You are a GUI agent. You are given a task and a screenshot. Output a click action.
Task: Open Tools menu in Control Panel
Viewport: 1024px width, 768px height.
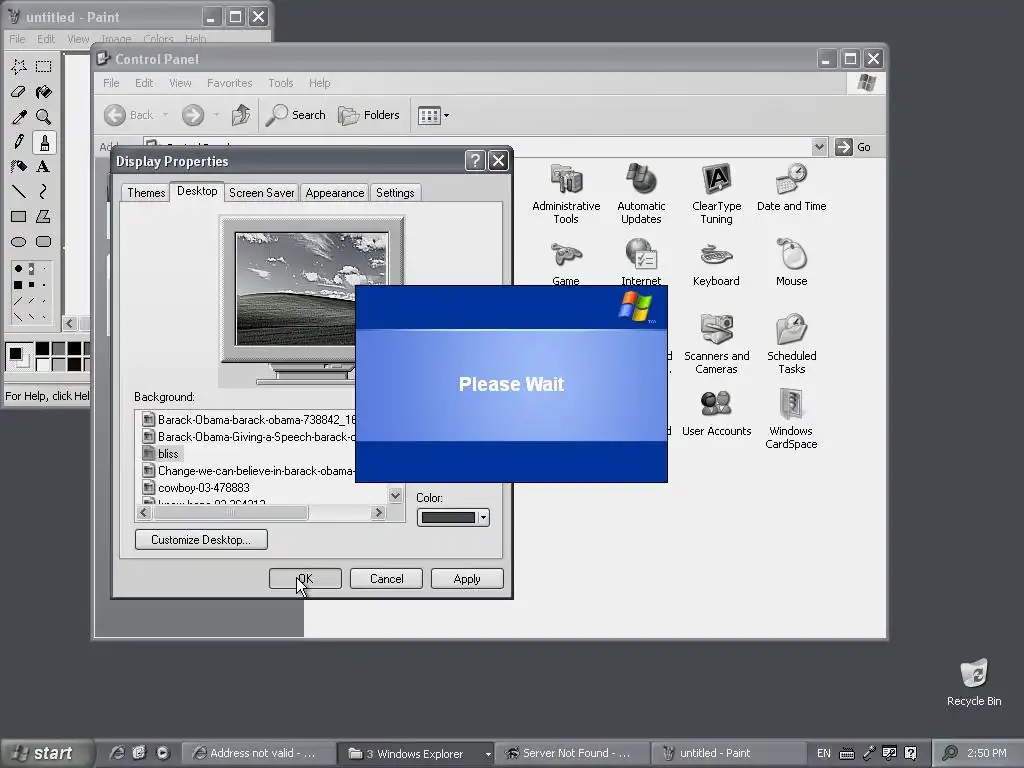click(280, 83)
